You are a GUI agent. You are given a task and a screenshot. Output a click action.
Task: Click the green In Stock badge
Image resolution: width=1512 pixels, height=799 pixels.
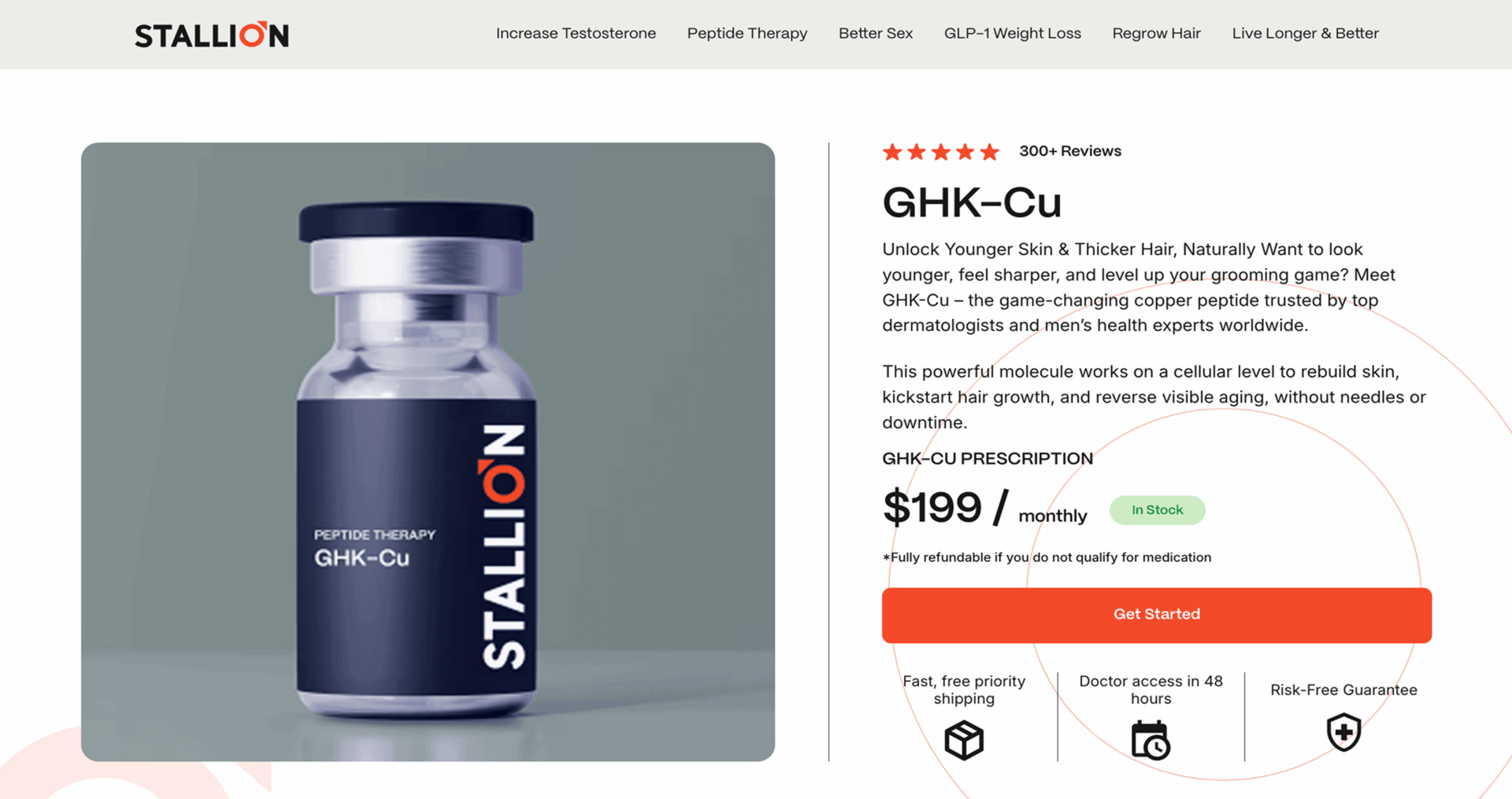tap(1157, 510)
